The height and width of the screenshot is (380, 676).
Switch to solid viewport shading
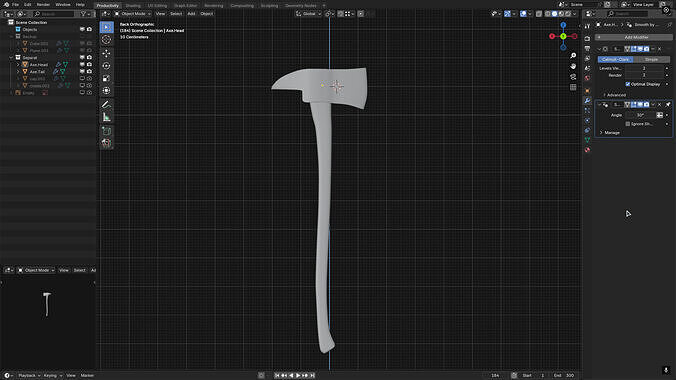(554, 14)
